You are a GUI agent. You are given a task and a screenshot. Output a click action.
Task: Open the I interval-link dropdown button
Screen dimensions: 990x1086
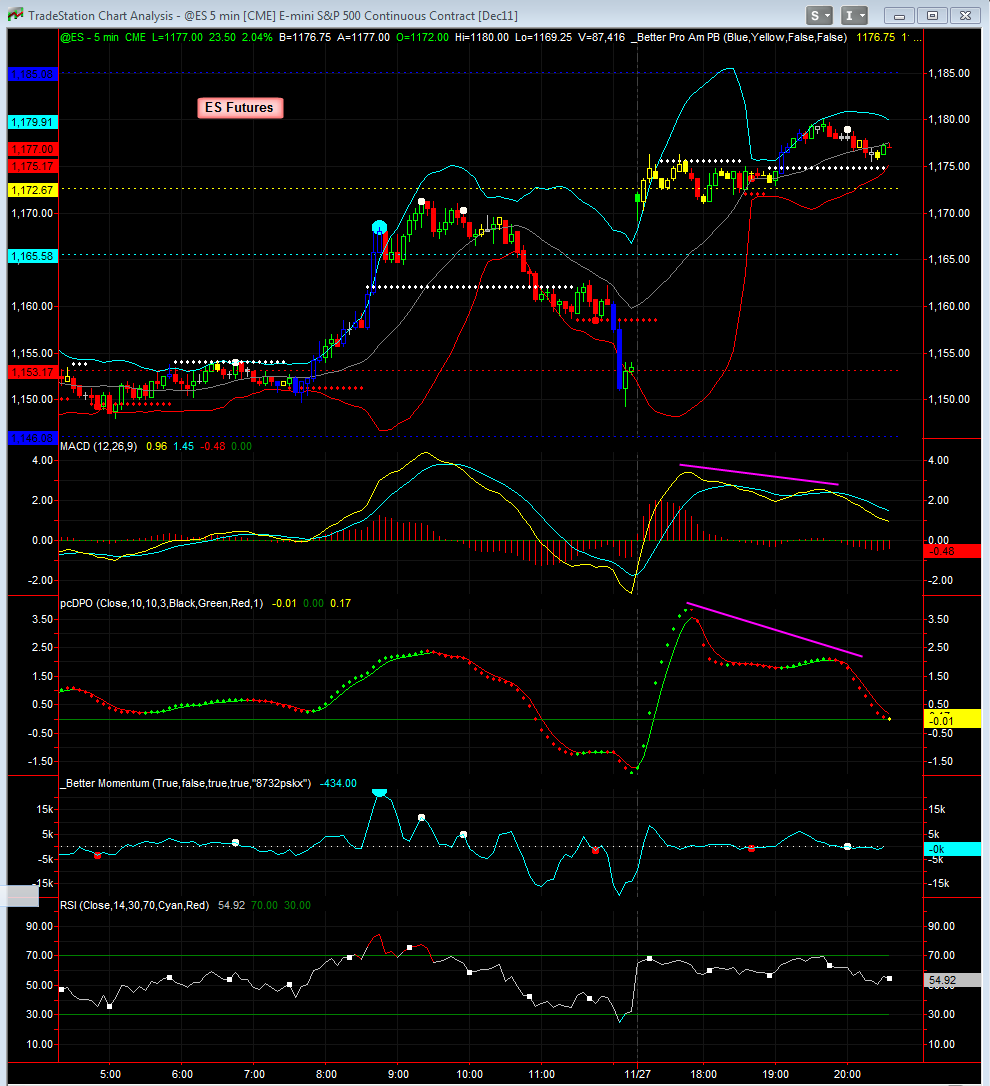point(854,15)
